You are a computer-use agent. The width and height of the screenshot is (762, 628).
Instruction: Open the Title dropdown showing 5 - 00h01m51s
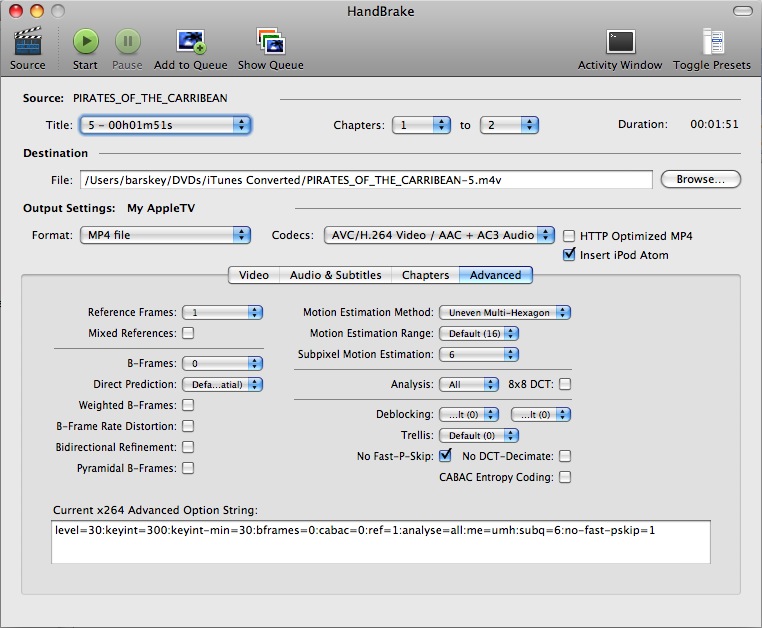click(x=165, y=125)
